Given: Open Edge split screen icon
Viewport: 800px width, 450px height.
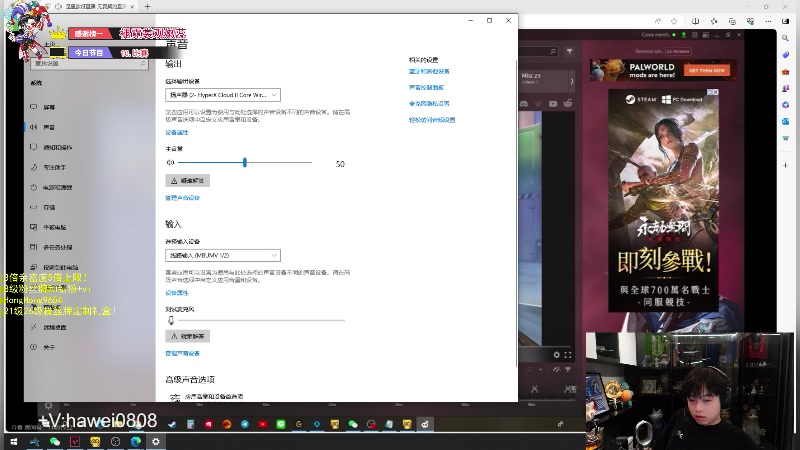Looking at the screenshot, I should click(695, 21).
